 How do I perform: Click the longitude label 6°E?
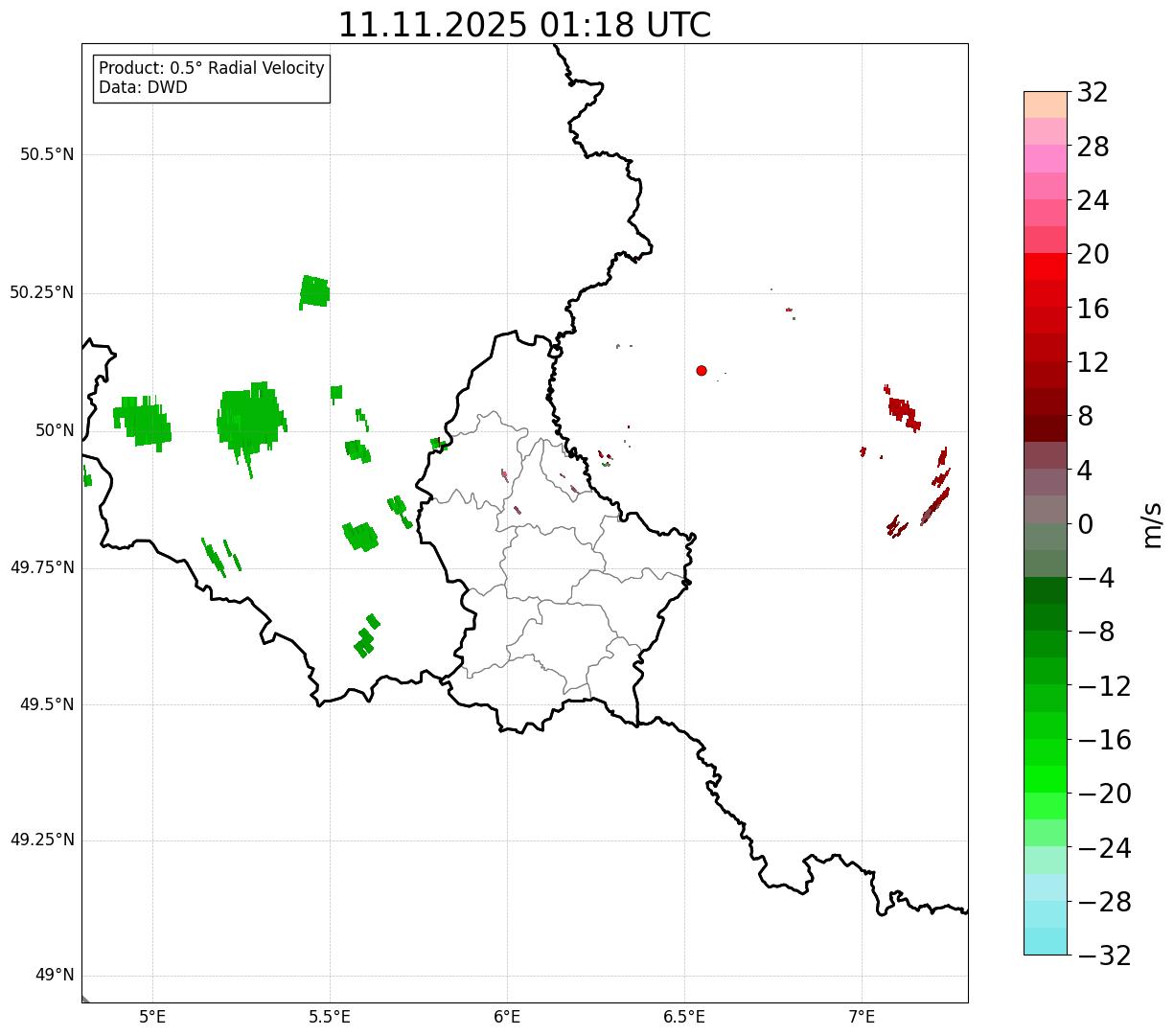click(508, 1017)
